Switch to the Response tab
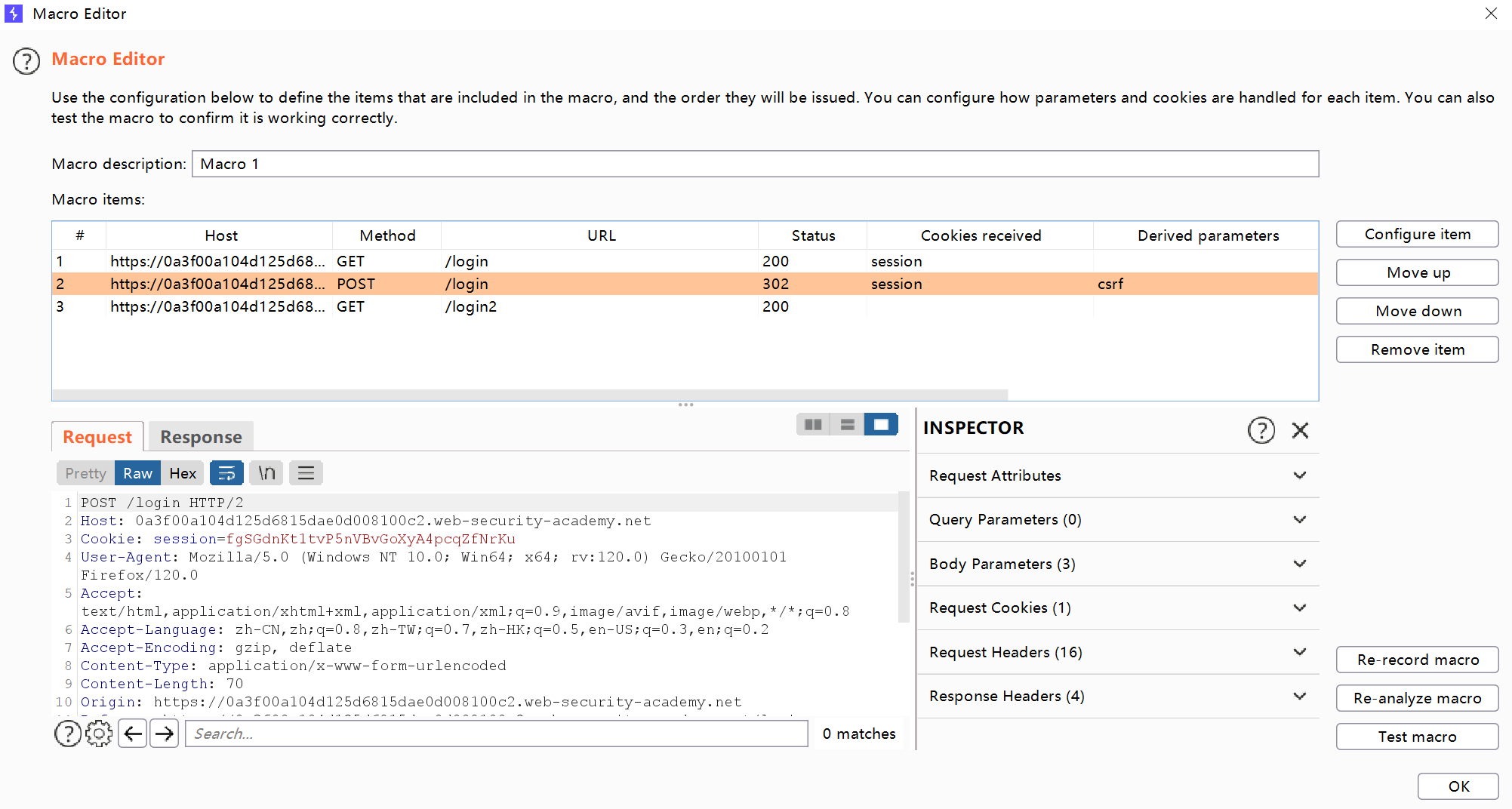The height and width of the screenshot is (809, 1512). (x=201, y=437)
